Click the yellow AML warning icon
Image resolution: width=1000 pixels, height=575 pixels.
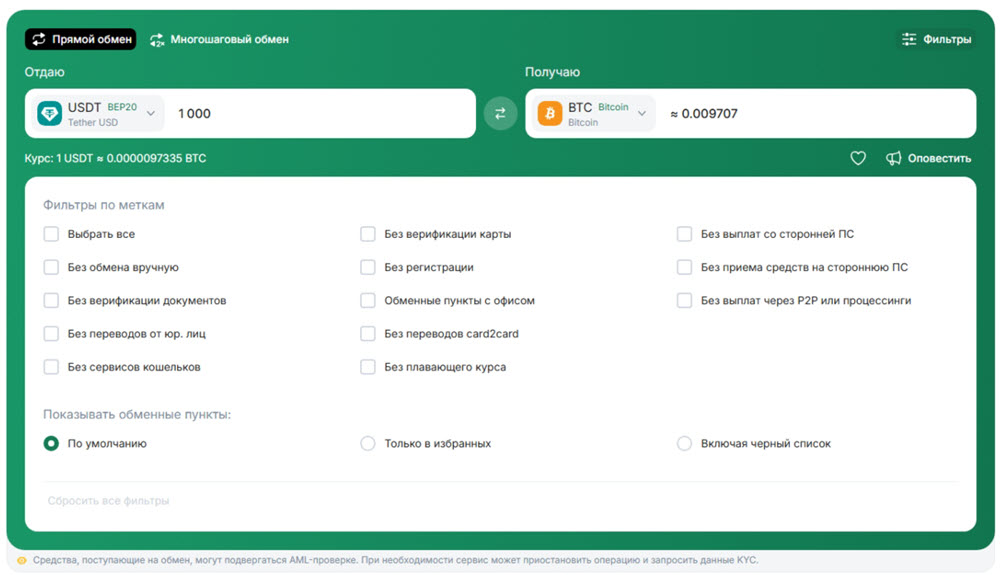point(22,560)
